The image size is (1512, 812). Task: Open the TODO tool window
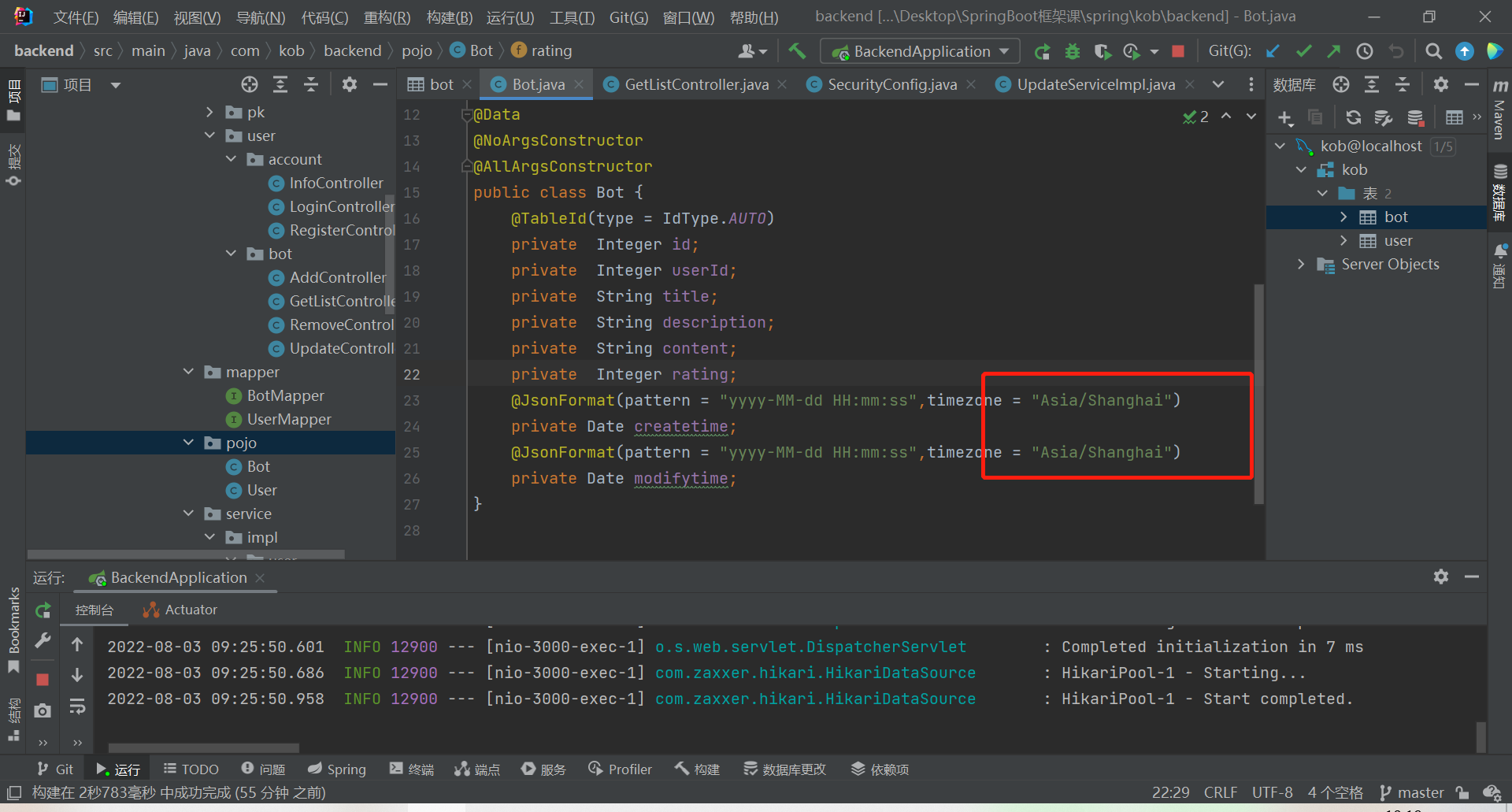click(x=191, y=769)
